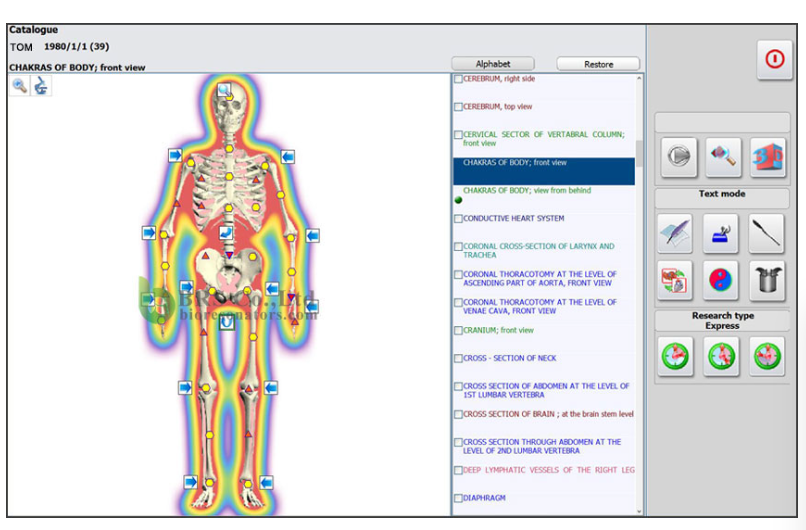Check the CEREBRUM, top view checkbox
Image resolution: width=806 pixels, height=530 pixels.
coord(458,107)
